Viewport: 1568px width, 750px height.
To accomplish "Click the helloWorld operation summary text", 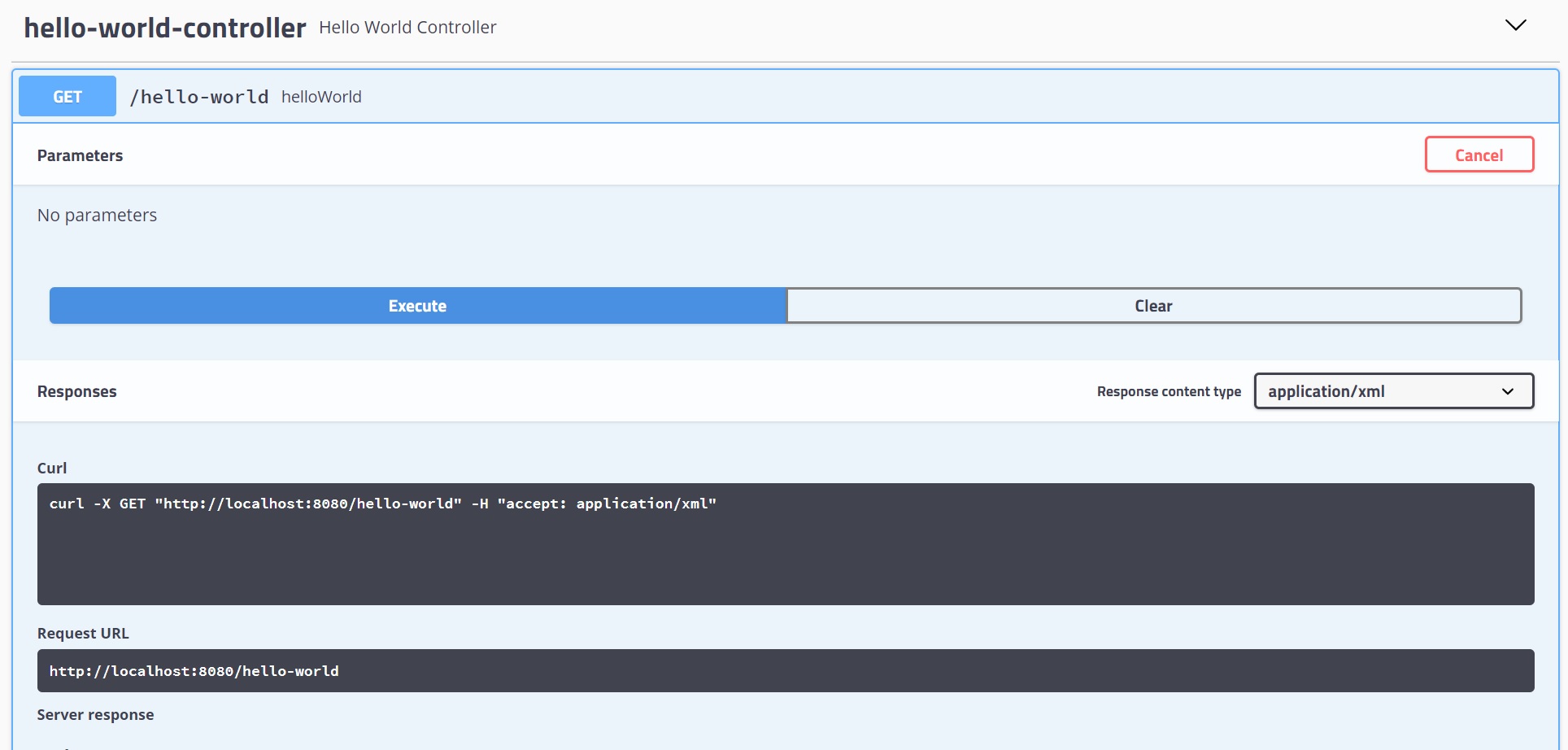I will click(321, 97).
